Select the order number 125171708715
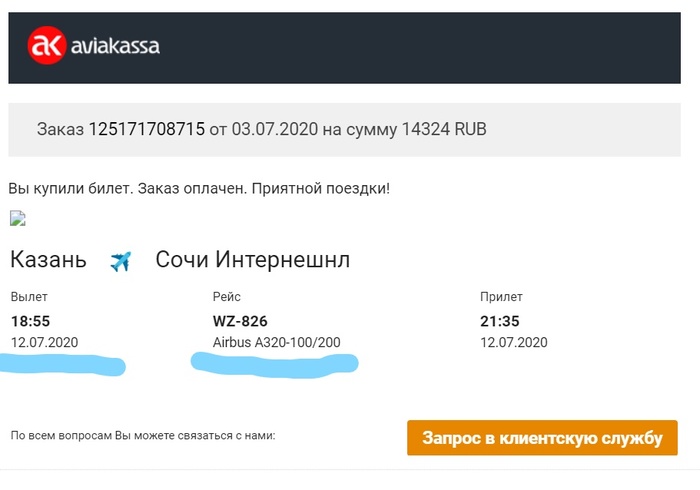The image size is (700, 490). click(147, 129)
